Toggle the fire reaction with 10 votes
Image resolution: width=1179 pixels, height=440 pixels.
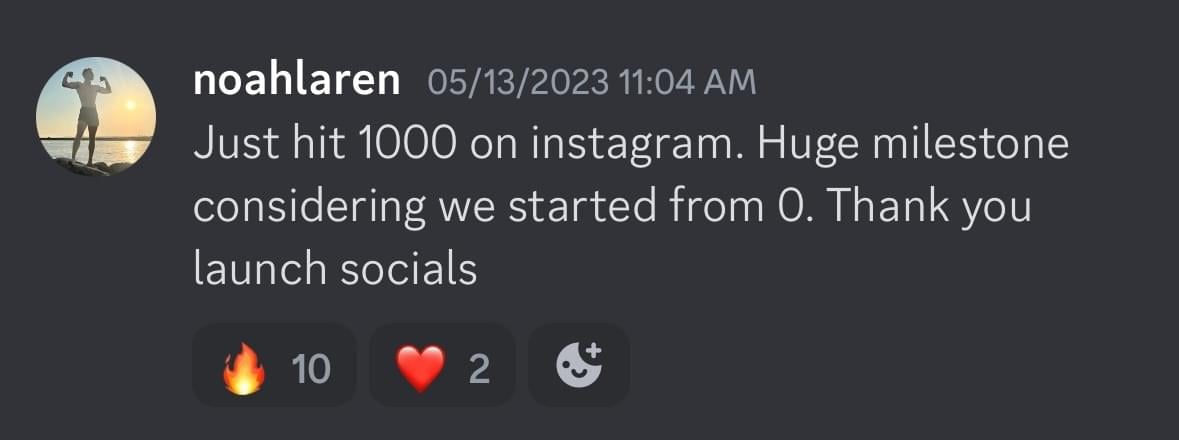point(274,366)
